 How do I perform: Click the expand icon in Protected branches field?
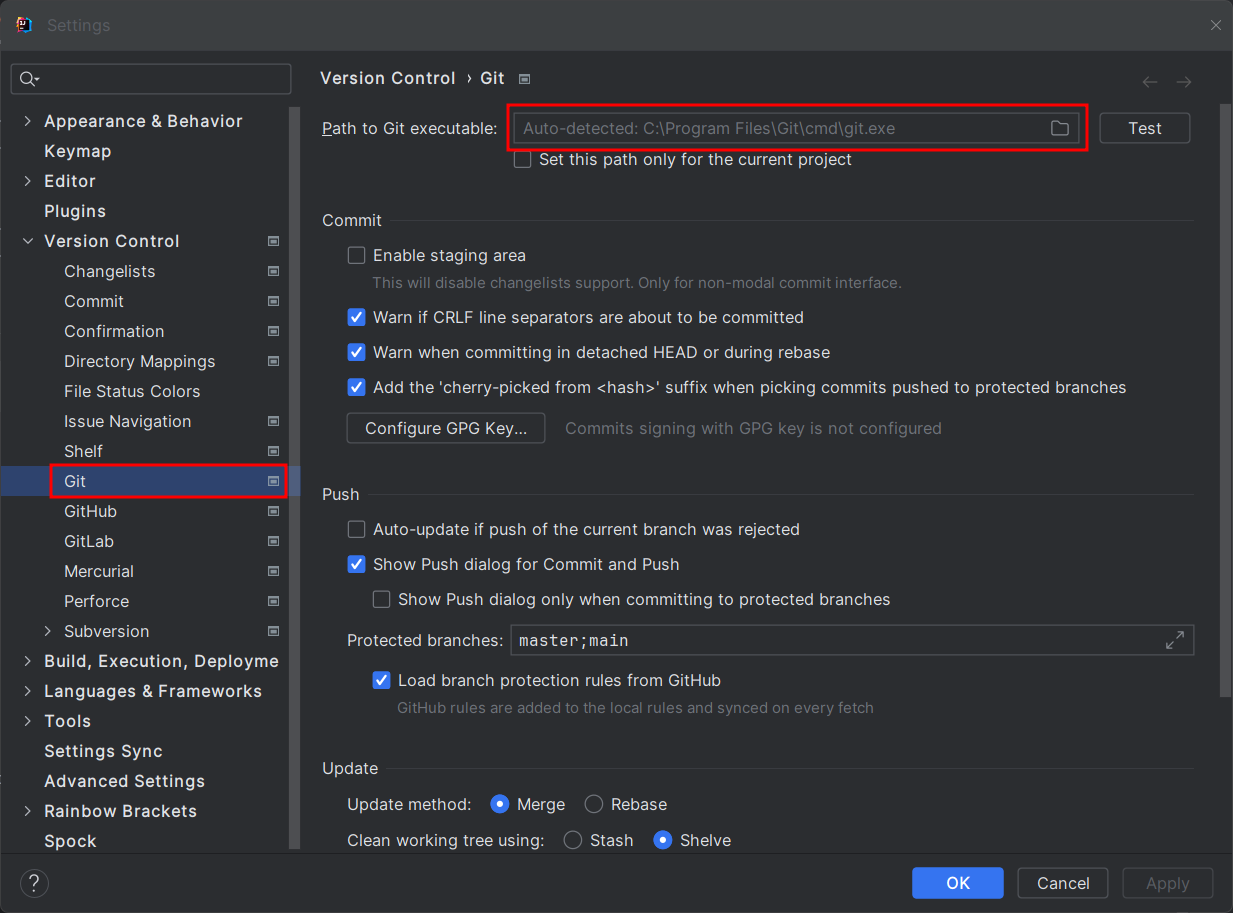[x=1175, y=640]
